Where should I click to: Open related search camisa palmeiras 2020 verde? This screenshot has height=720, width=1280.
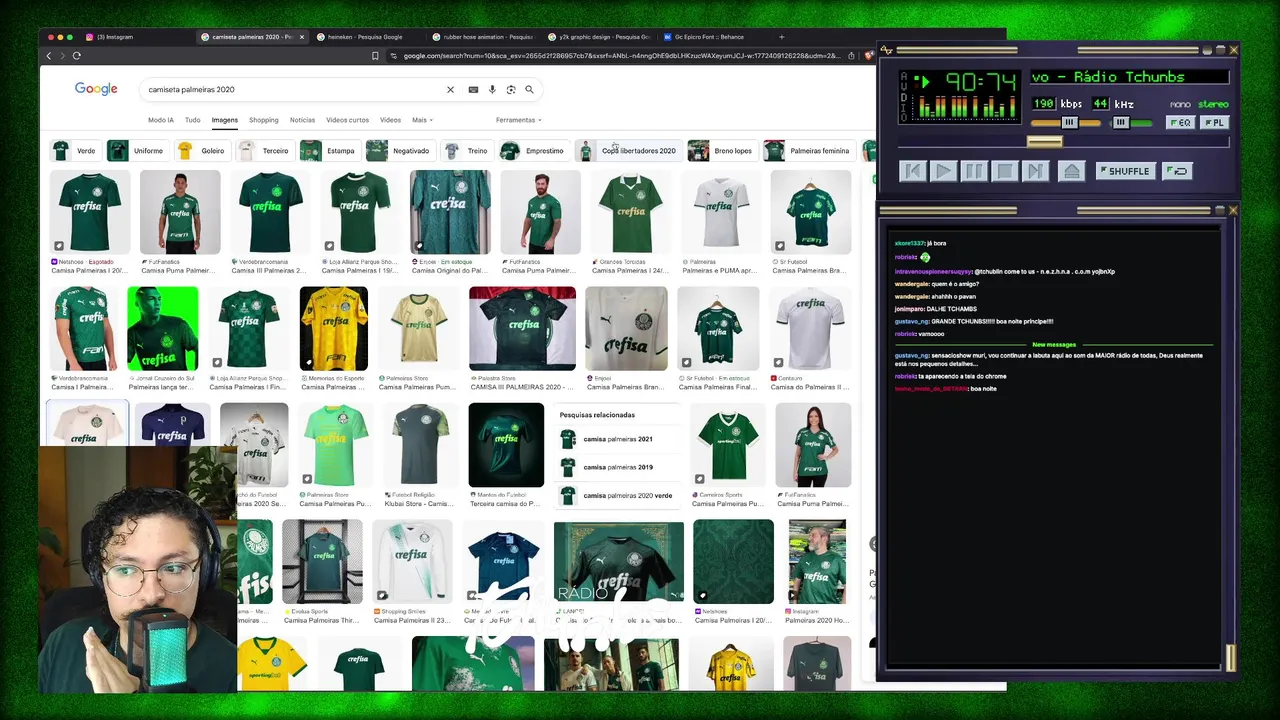(x=616, y=495)
